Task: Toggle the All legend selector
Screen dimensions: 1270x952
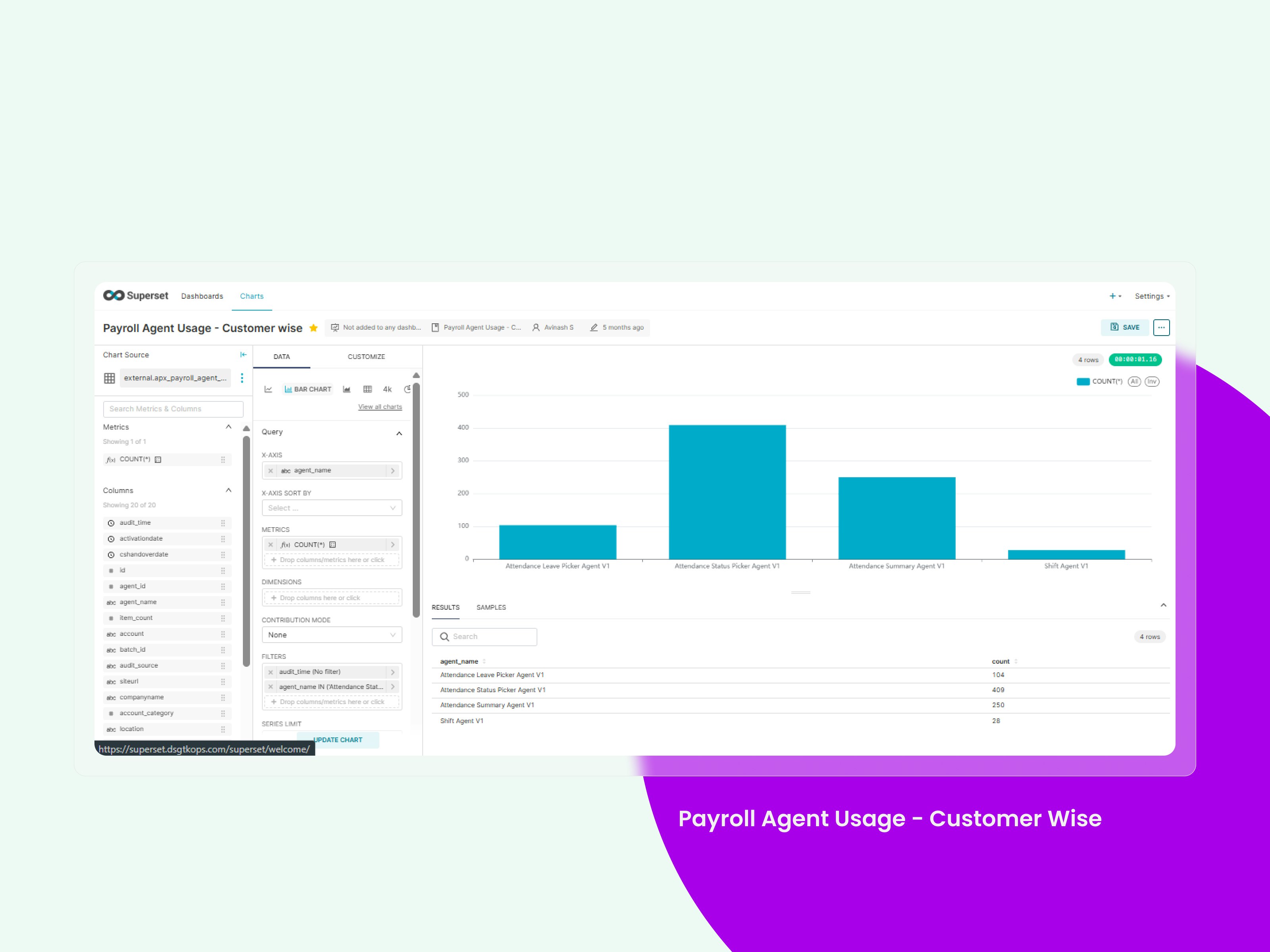Action: tap(1134, 382)
